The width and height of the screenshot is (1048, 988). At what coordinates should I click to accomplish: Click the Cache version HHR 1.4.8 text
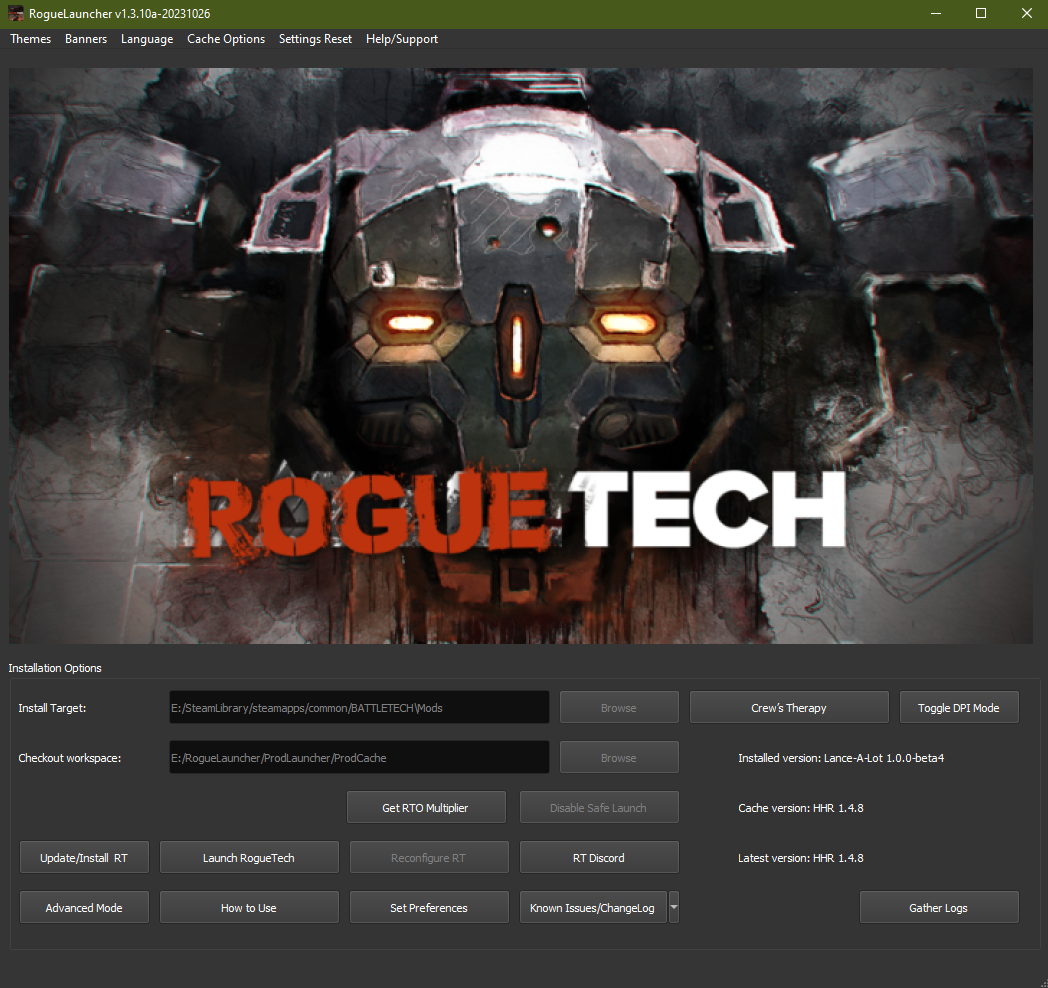[801, 808]
